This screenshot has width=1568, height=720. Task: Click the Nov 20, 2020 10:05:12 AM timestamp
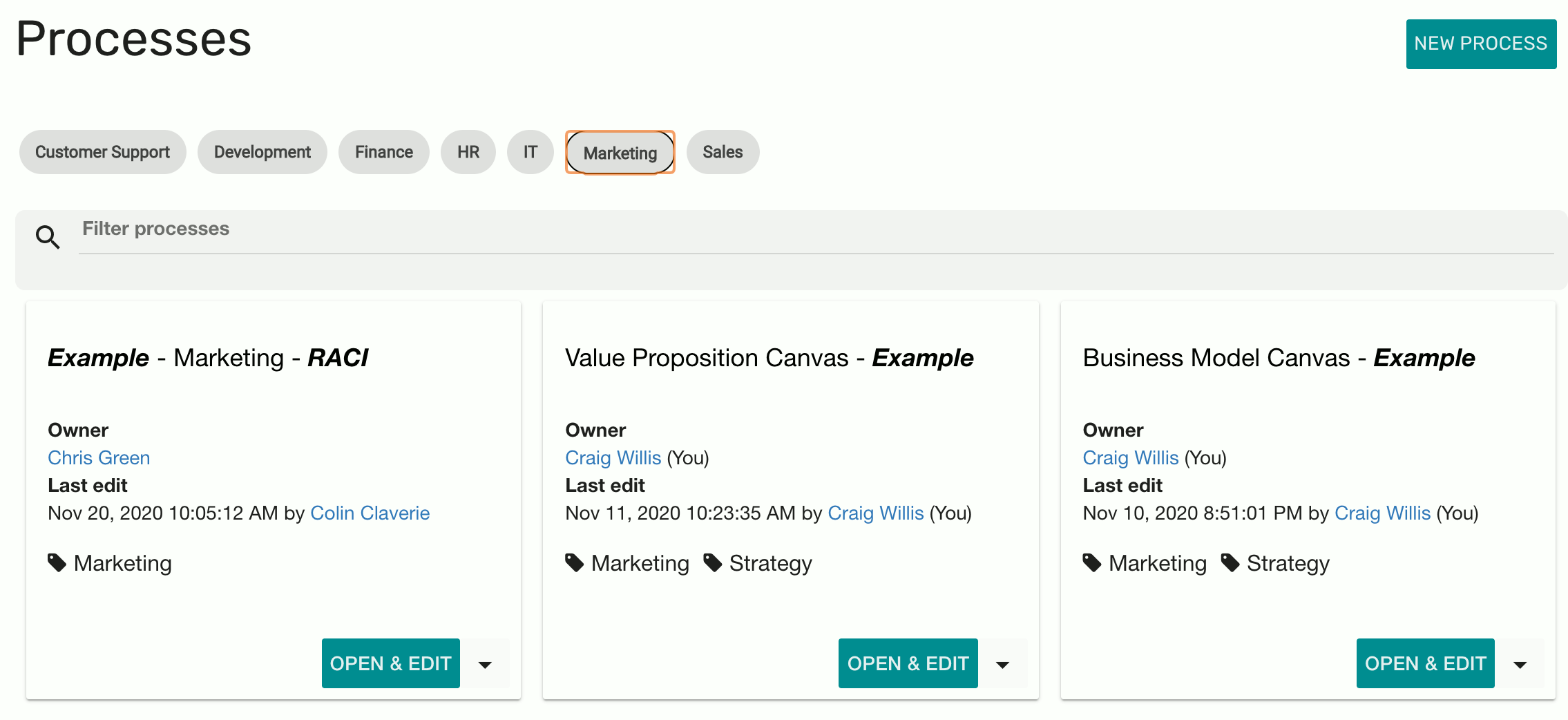click(x=163, y=513)
